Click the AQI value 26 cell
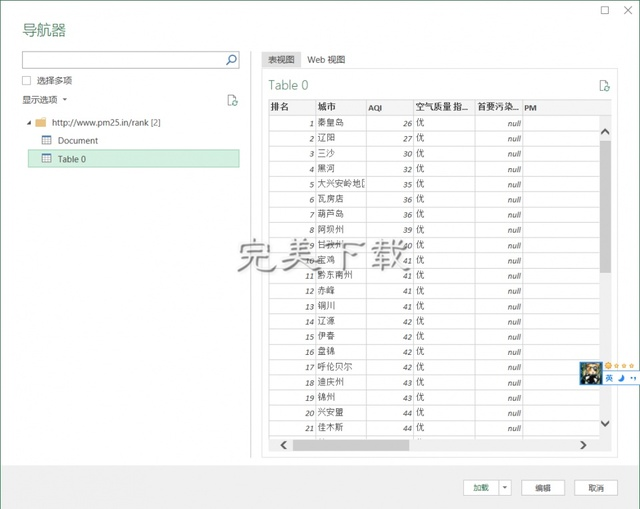Image resolution: width=640 pixels, height=509 pixels. click(x=390, y=123)
